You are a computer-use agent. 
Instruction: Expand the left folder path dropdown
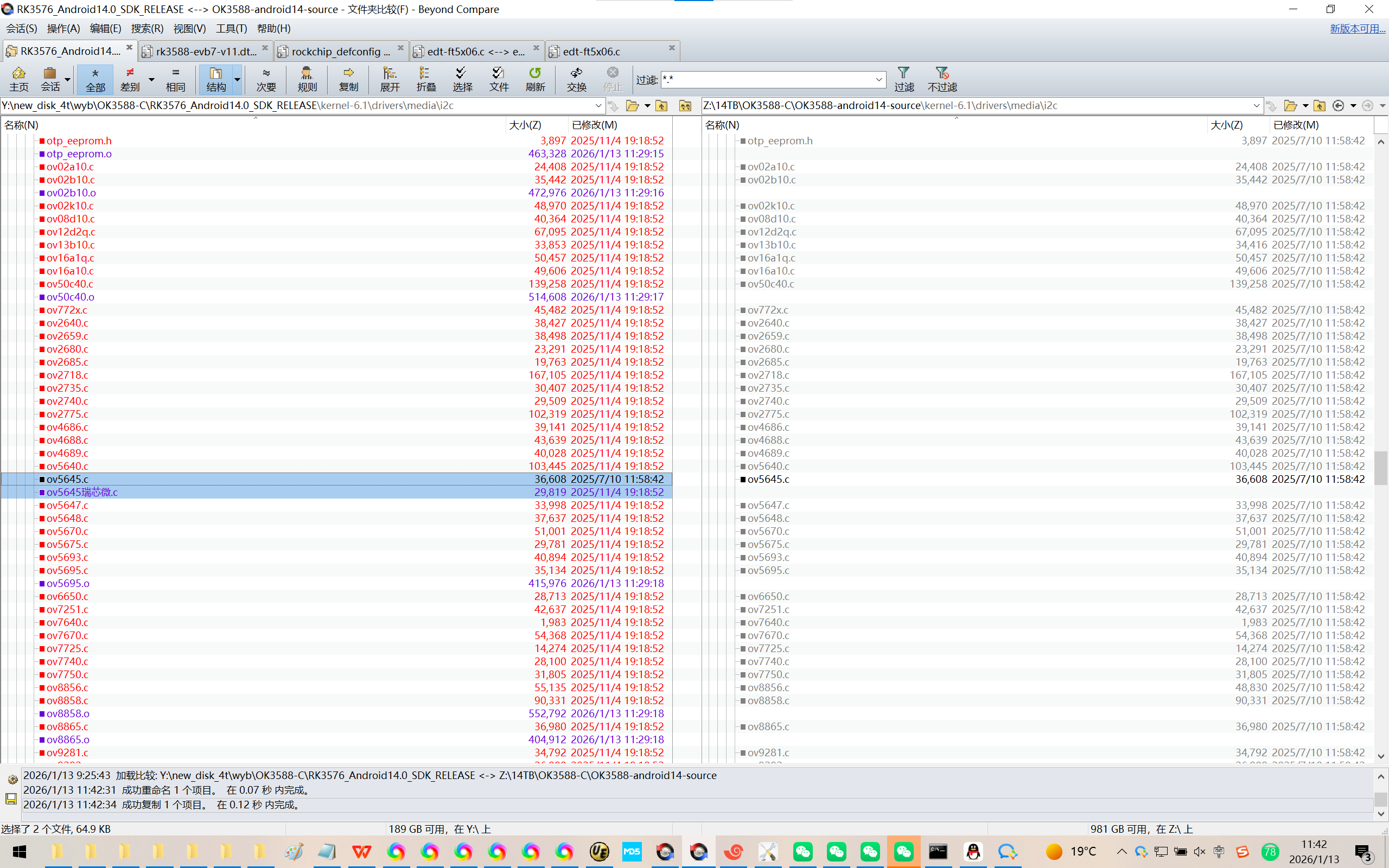[x=598, y=106]
